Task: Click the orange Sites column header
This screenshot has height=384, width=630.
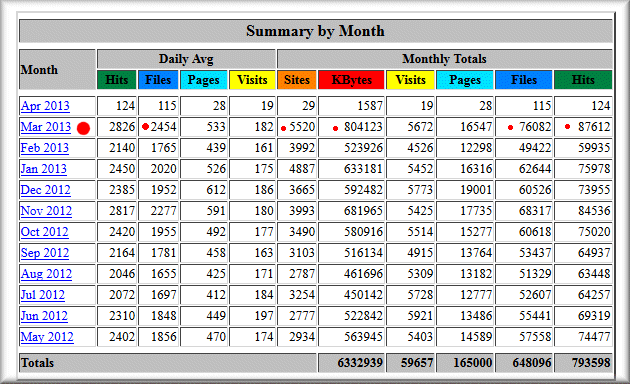Action: (297, 80)
